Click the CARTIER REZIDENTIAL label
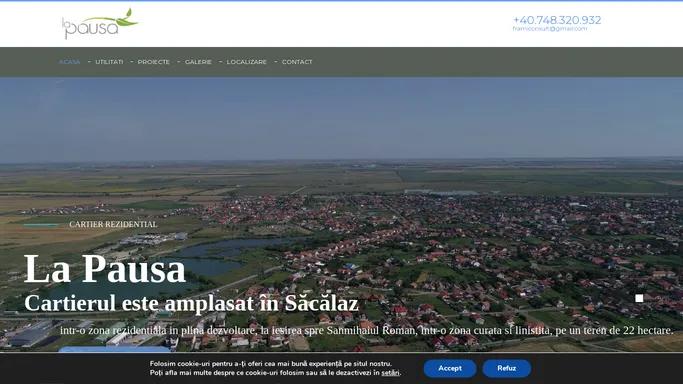Screen dimensions: 683x384 [x=113, y=224]
